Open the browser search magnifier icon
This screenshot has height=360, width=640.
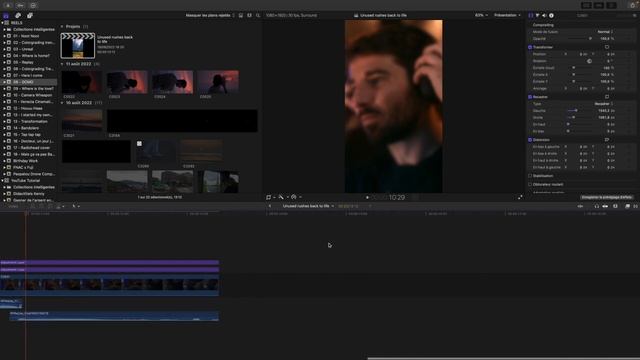(x=258, y=16)
